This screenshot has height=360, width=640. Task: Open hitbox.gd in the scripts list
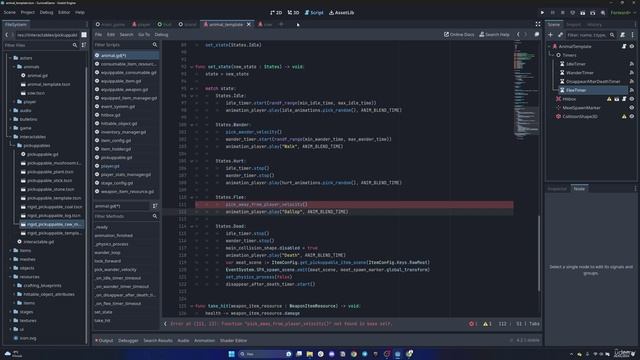111,115
